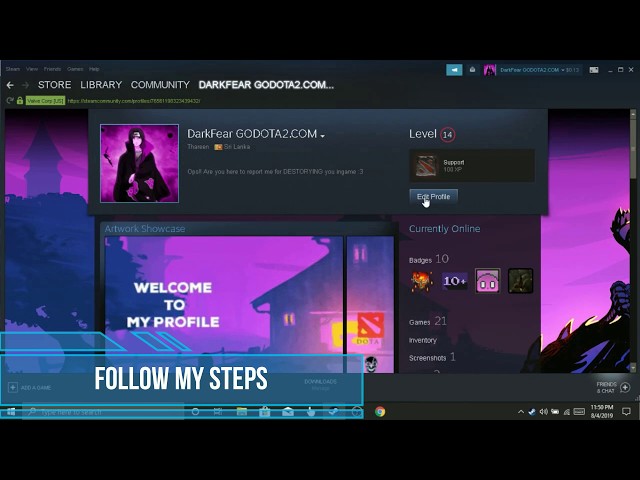Open the DARKFEAR GODOTA2.COM navigation tab
The width and height of the screenshot is (640, 480).
266,85
